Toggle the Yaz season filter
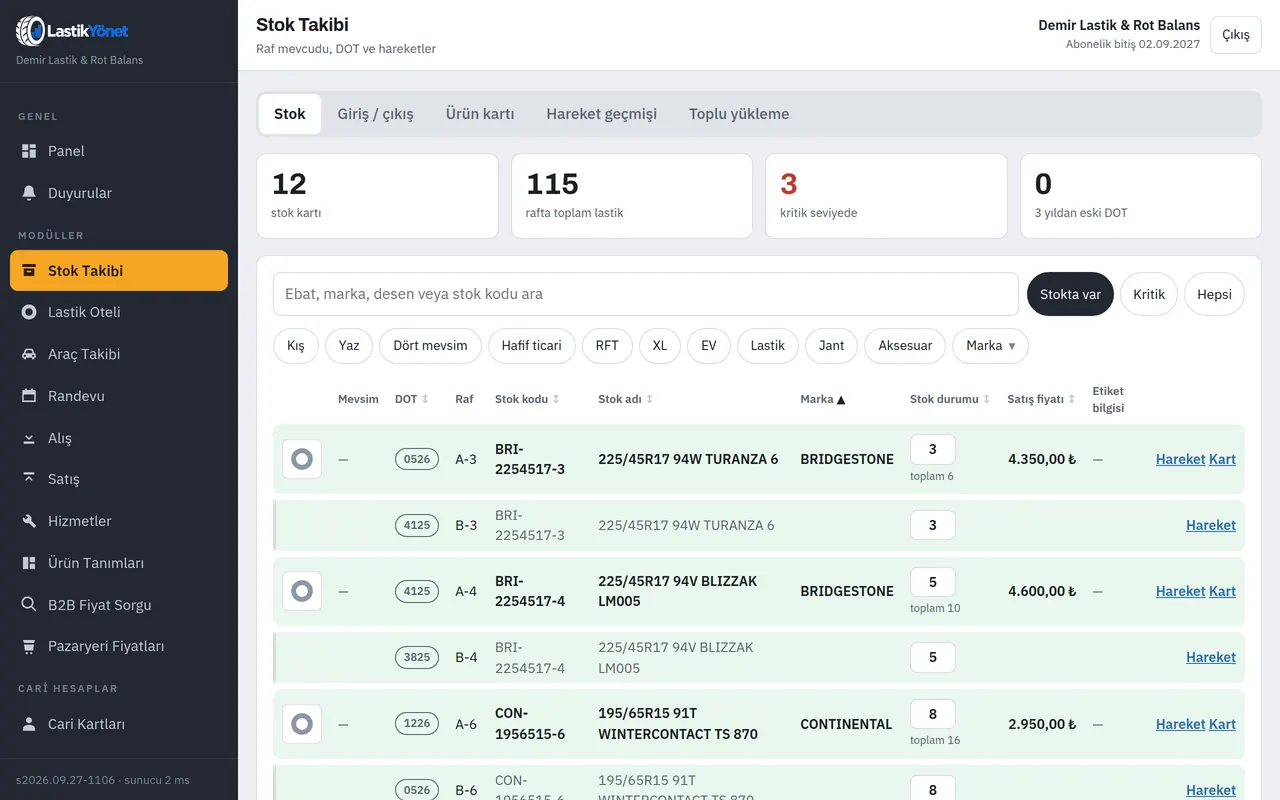This screenshot has width=1280, height=800. tap(349, 345)
